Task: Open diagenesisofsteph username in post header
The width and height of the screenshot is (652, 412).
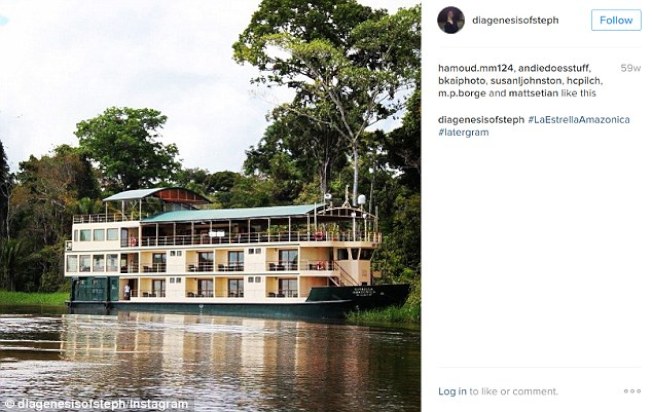Action: pyautogui.click(x=513, y=21)
